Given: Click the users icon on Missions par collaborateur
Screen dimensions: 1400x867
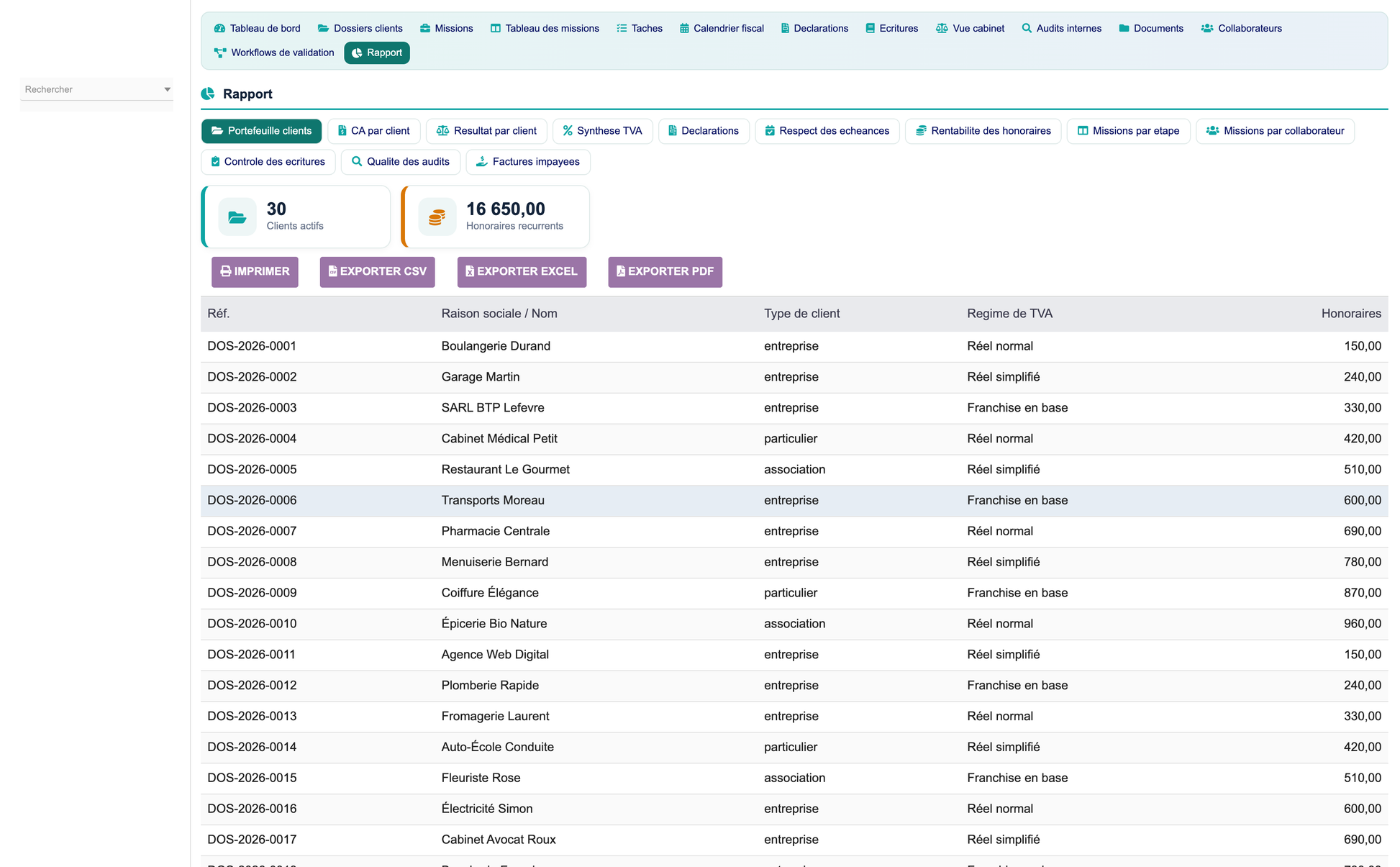Looking at the screenshot, I should coord(1212,131).
